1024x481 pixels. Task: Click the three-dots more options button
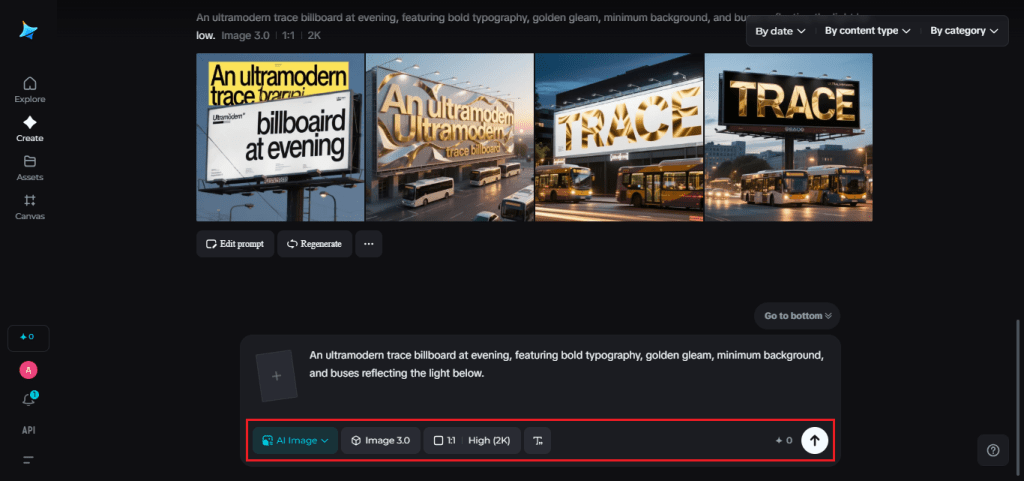coord(369,243)
